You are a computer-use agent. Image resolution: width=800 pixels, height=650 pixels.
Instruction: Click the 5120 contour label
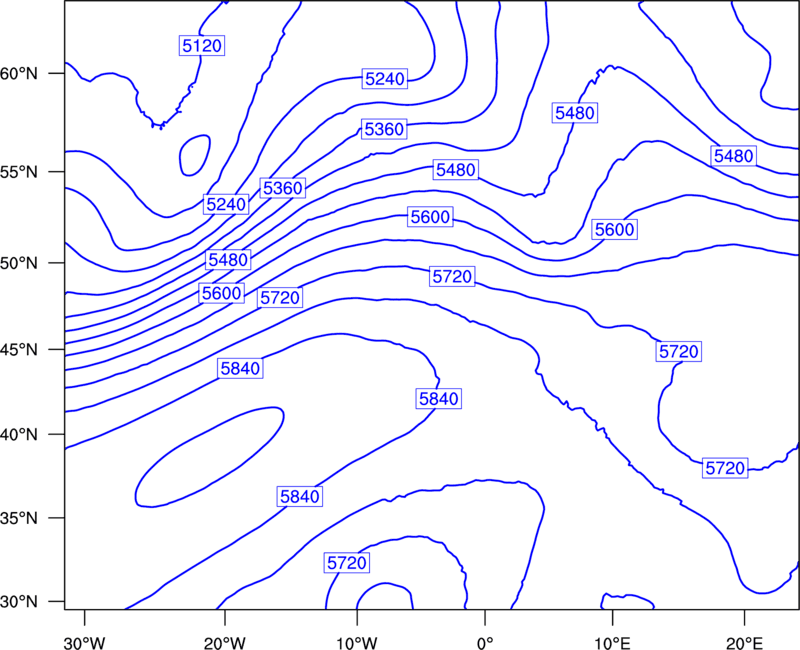(202, 46)
